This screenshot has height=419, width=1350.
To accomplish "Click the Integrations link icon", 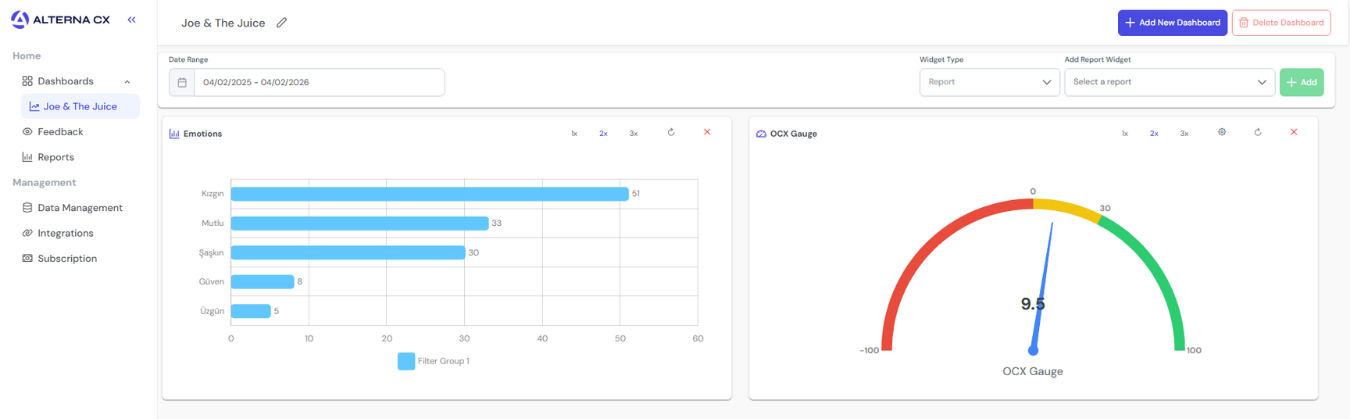I will click(x=28, y=233).
